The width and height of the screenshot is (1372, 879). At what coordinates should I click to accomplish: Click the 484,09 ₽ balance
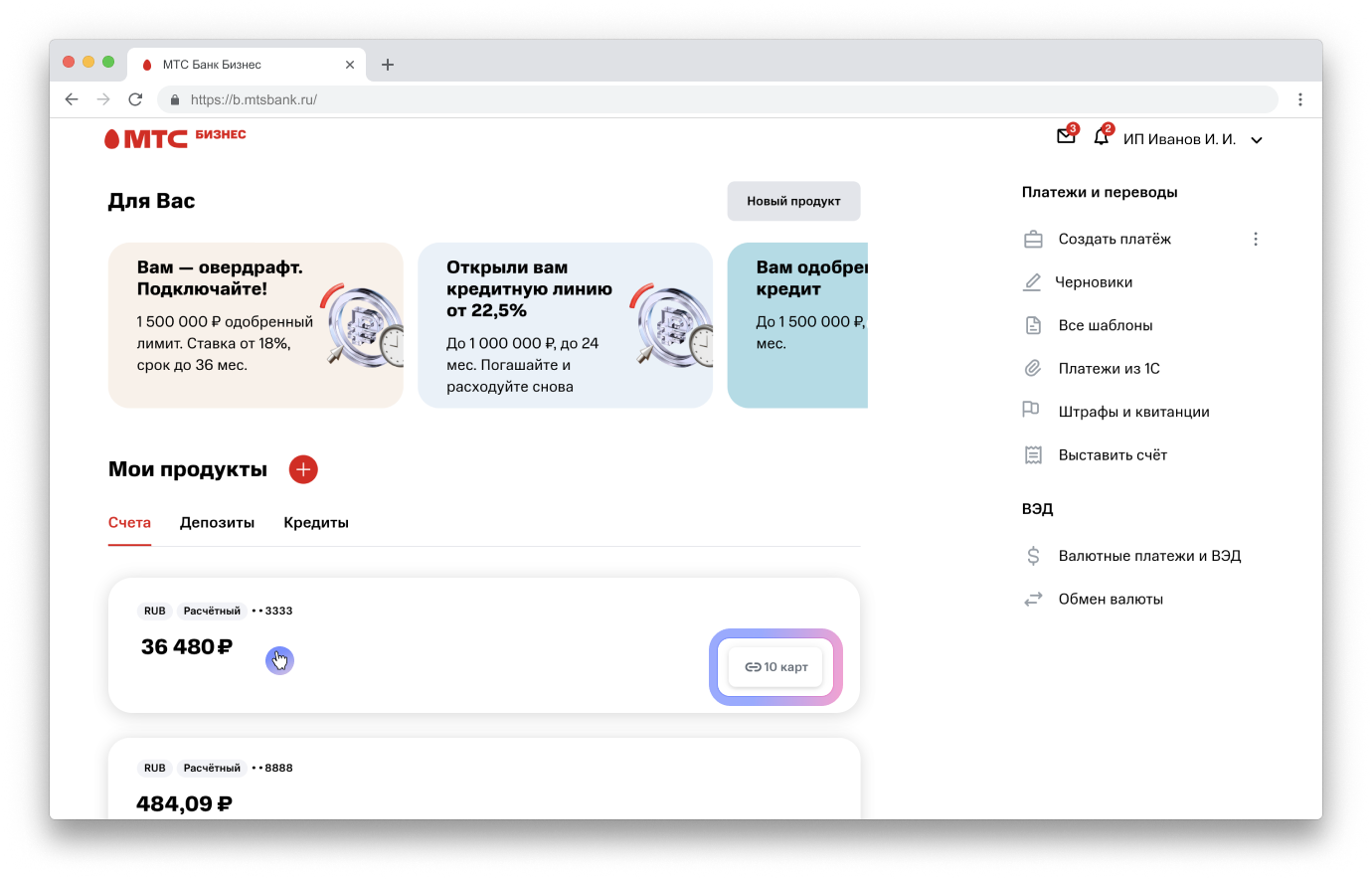click(x=185, y=803)
